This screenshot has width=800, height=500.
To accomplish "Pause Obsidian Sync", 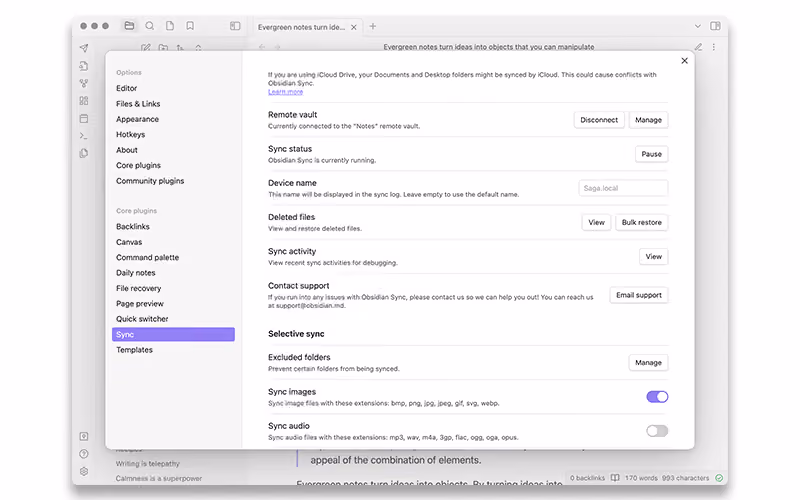I will (652, 154).
